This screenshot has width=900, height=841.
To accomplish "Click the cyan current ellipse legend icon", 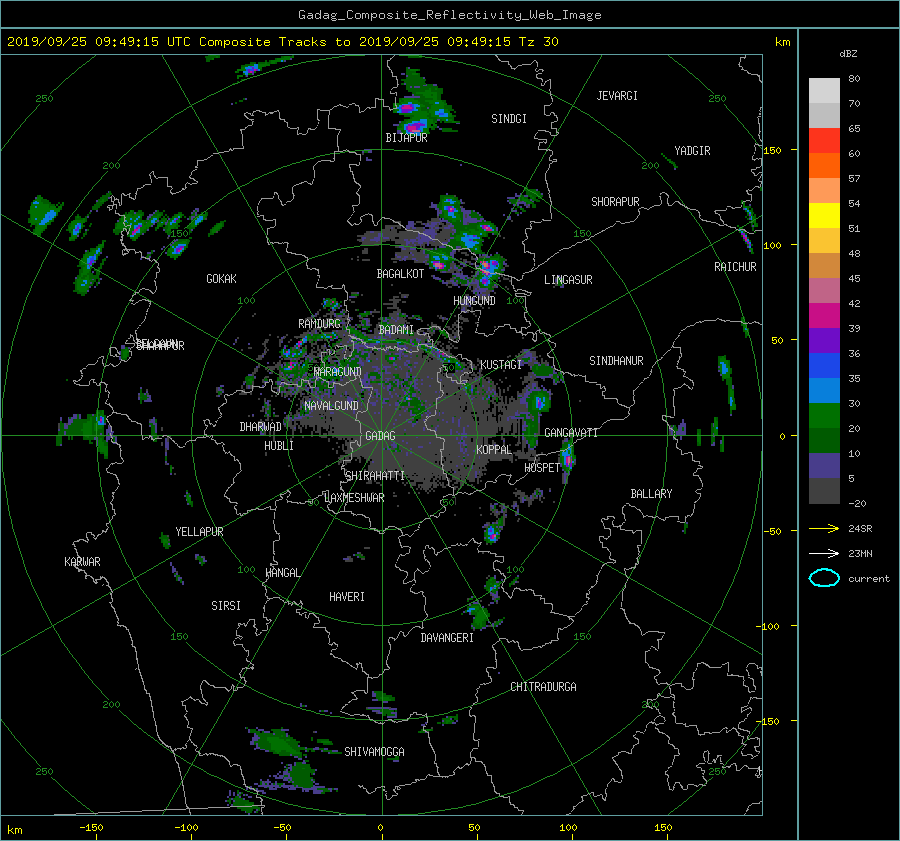I will pyautogui.click(x=824, y=578).
